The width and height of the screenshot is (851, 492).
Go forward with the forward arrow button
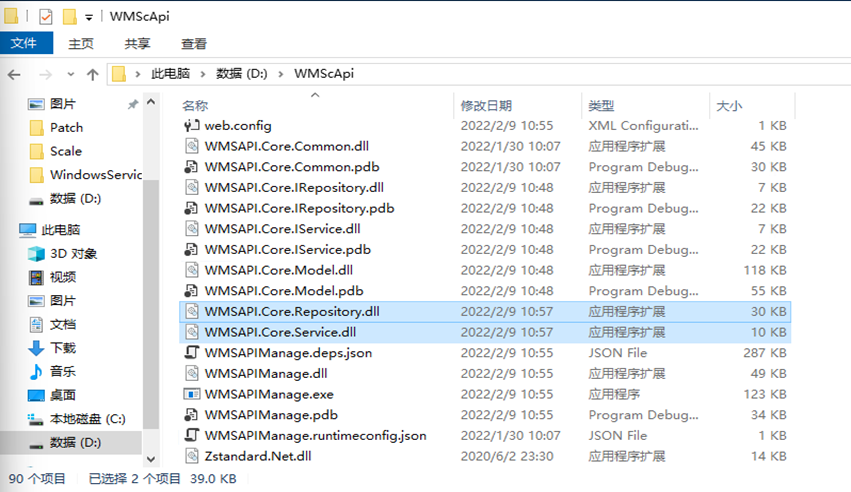pyautogui.click(x=46, y=74)
